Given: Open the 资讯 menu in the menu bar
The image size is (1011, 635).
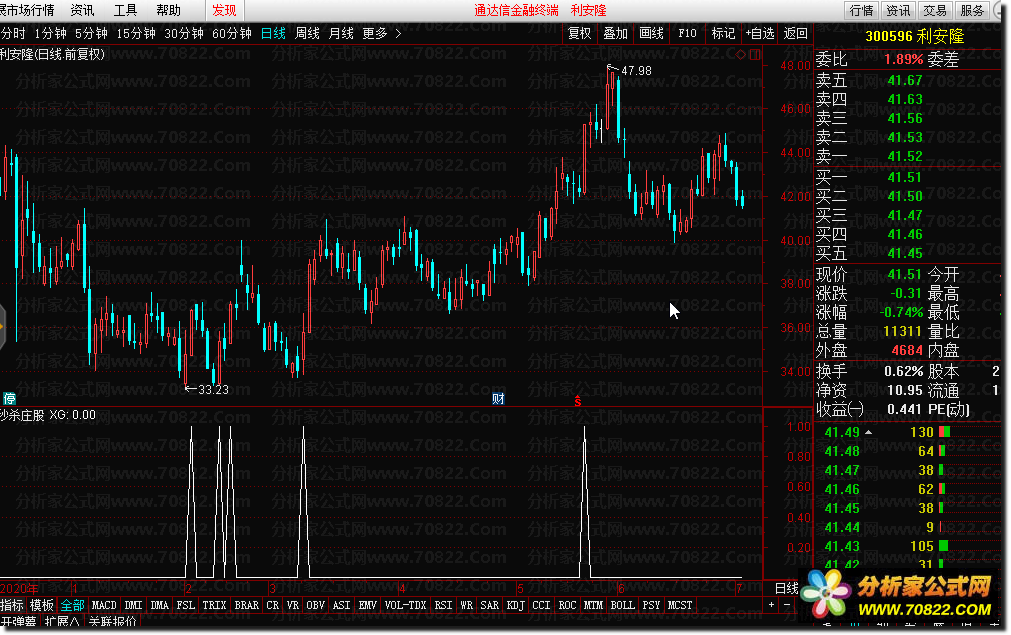Looking at the screenshot, I should (82, 10).
